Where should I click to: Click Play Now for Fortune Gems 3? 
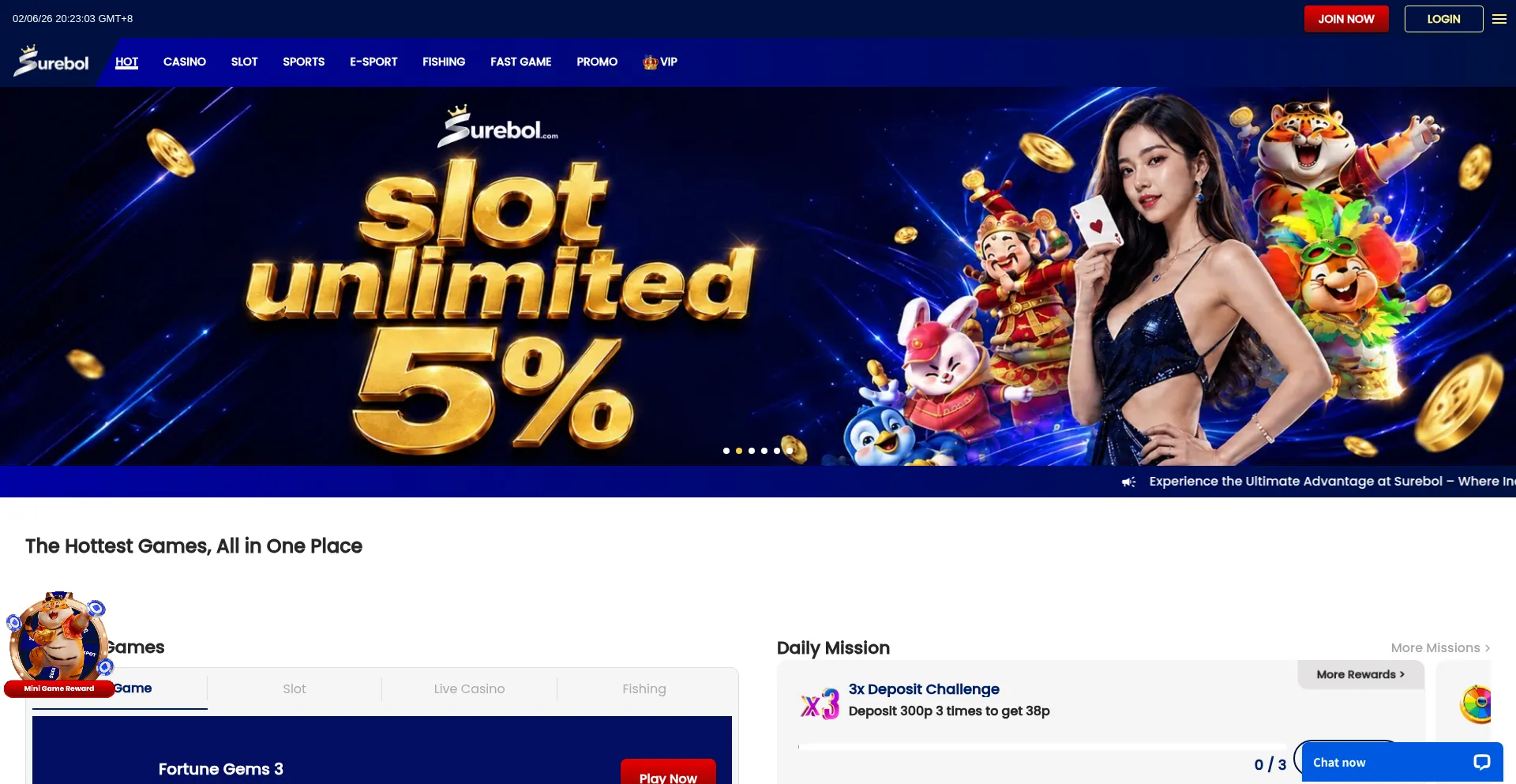(x=668, y=772)
